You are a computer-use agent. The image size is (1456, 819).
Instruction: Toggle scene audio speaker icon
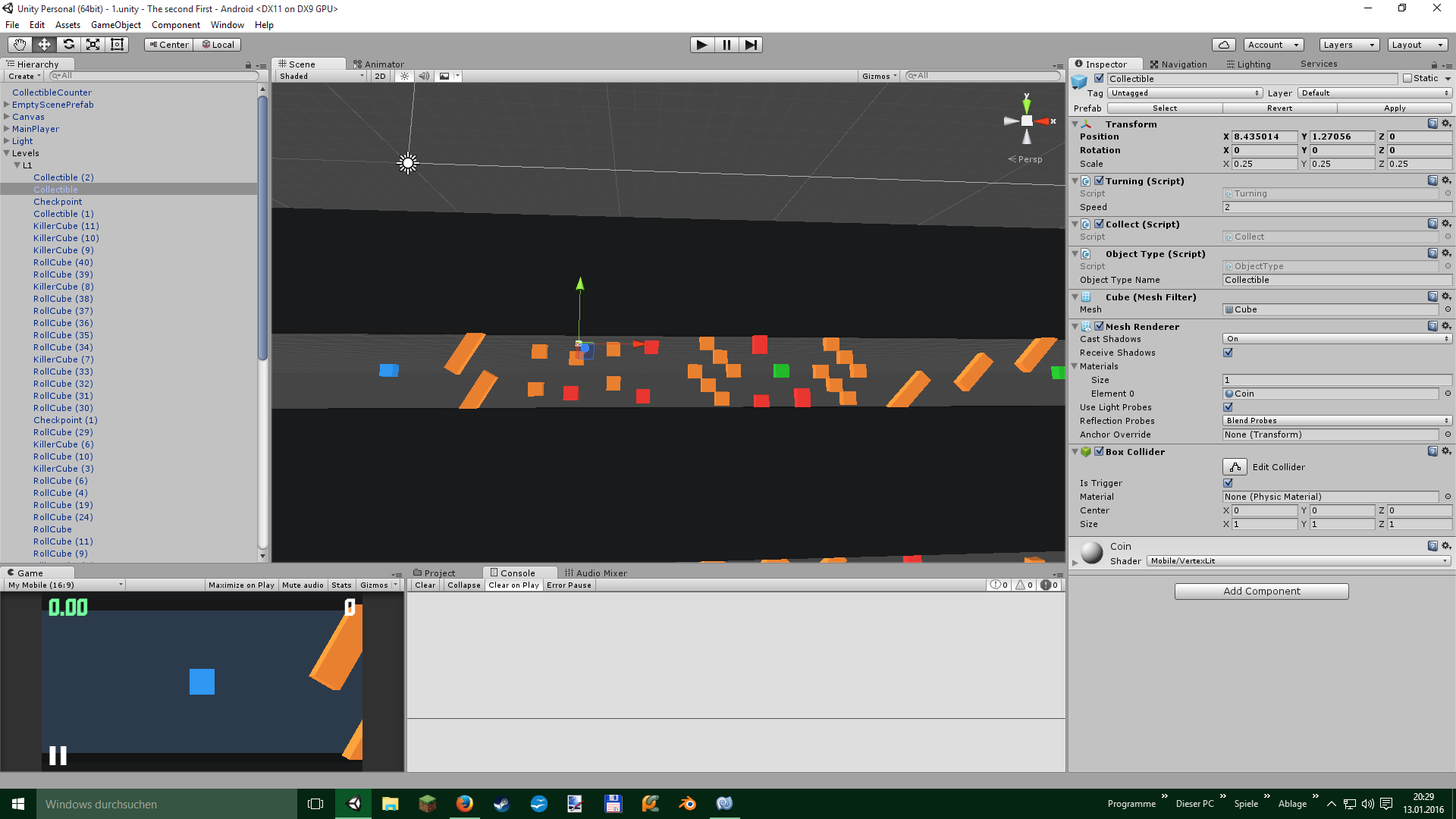424,76
